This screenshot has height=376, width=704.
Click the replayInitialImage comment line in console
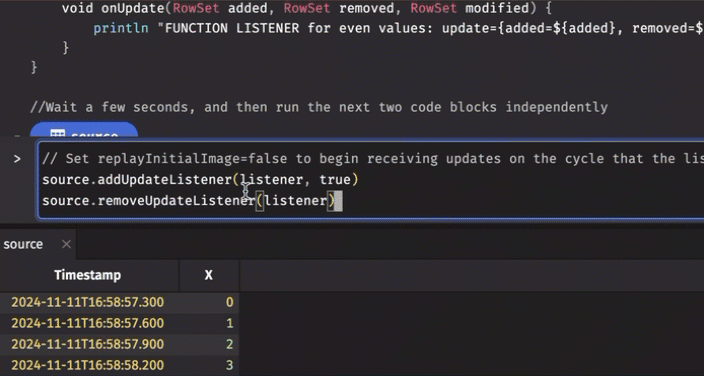coord(373,159)
